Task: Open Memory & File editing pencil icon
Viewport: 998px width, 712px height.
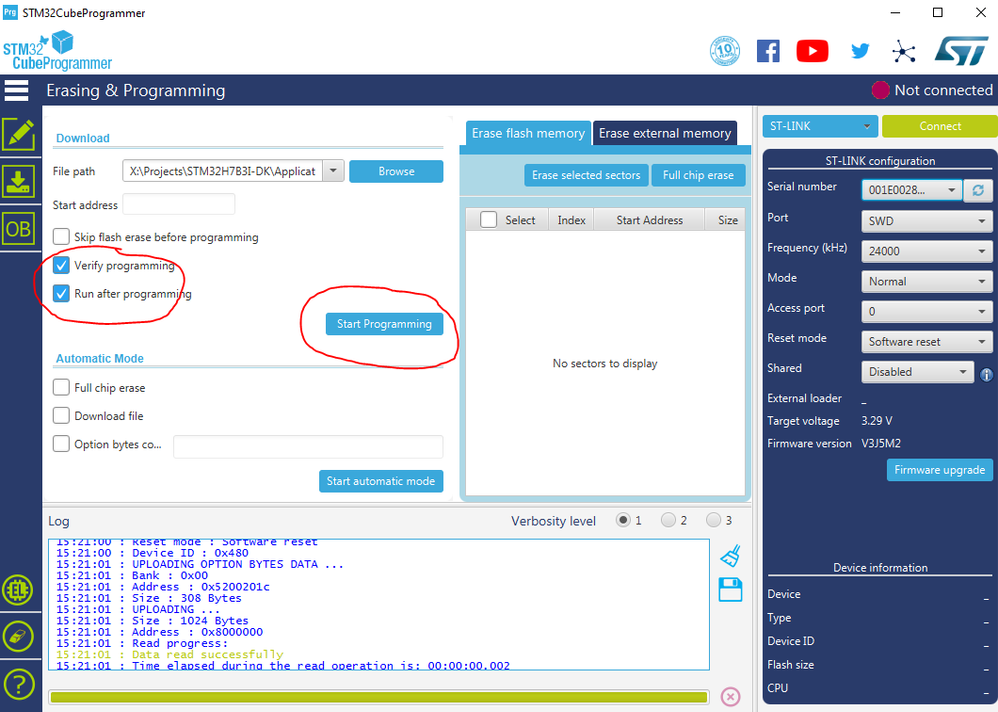Action: [x=18, y=134]
